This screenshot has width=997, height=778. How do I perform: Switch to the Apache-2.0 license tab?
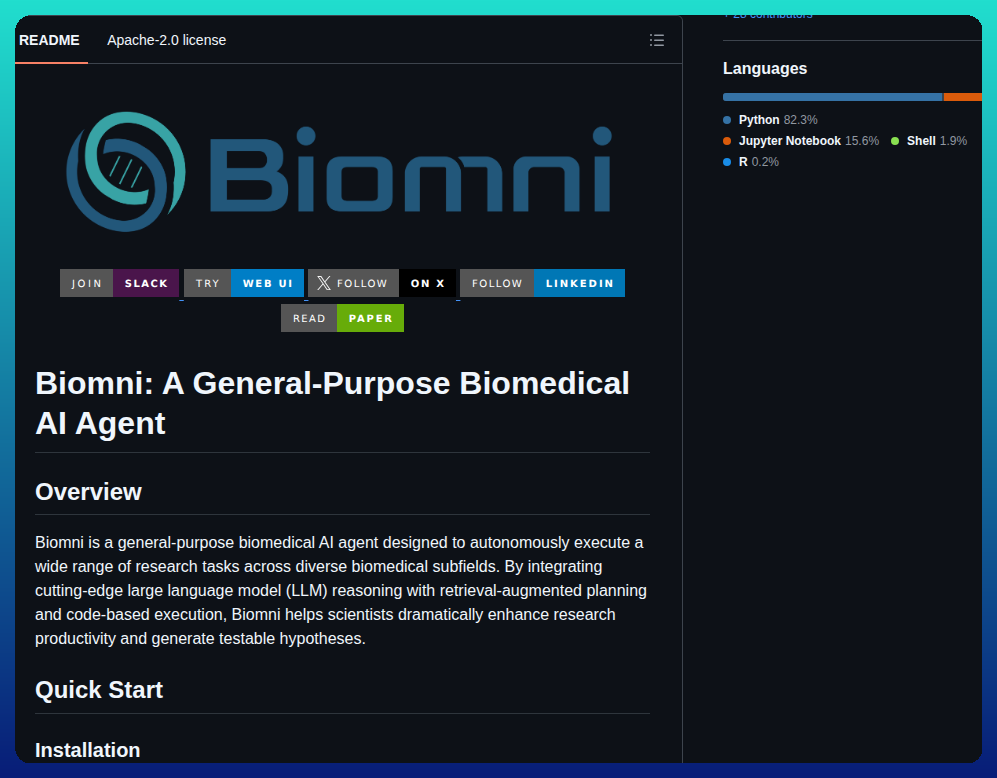coord(167,40)
